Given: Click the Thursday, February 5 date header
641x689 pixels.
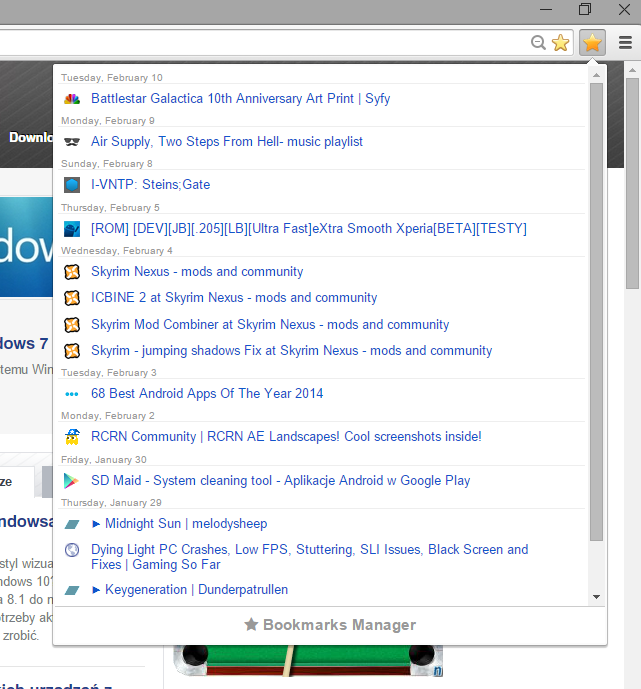Looking at the screenshot, I should point(110,208).
